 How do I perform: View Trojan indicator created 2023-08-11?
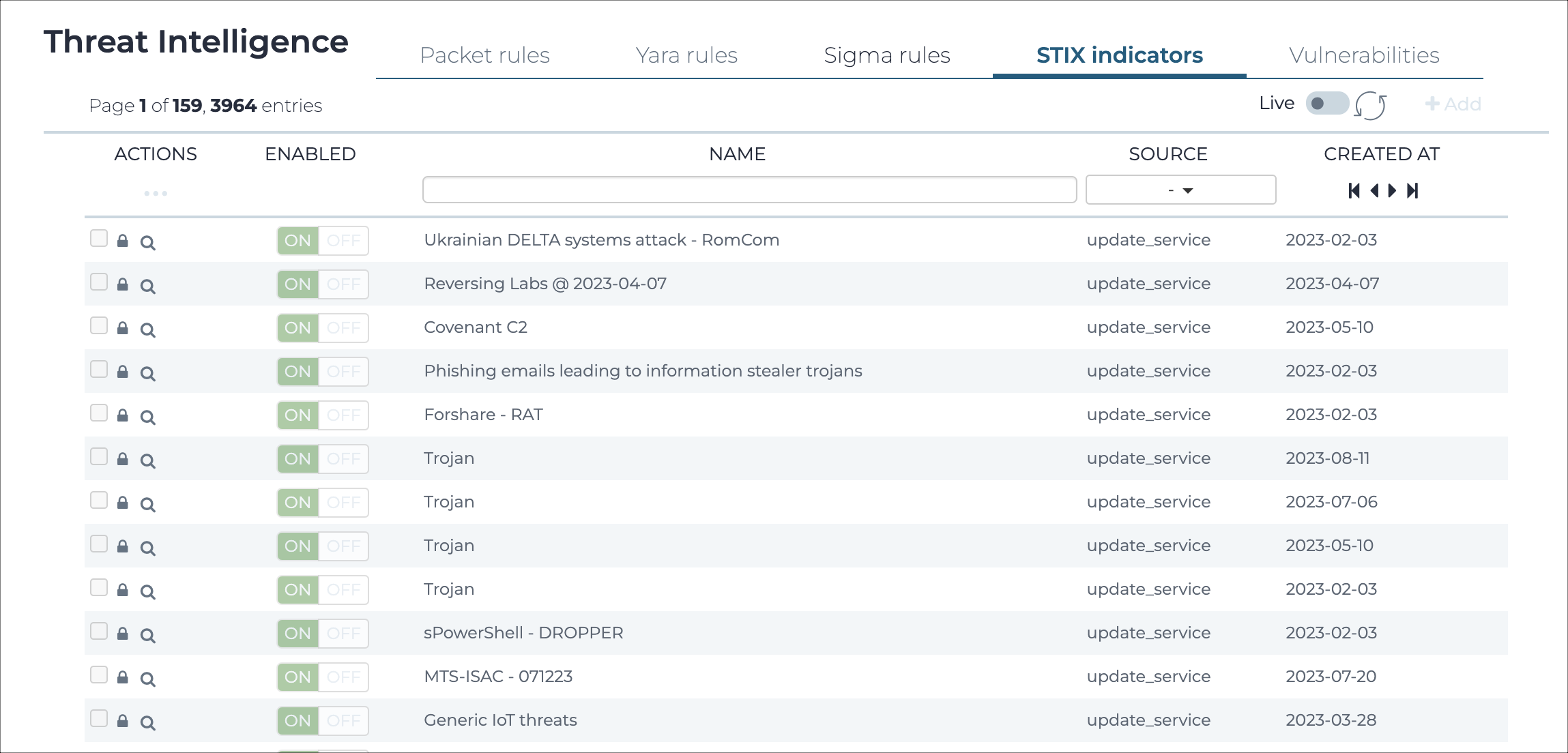(x=147, y=461)
